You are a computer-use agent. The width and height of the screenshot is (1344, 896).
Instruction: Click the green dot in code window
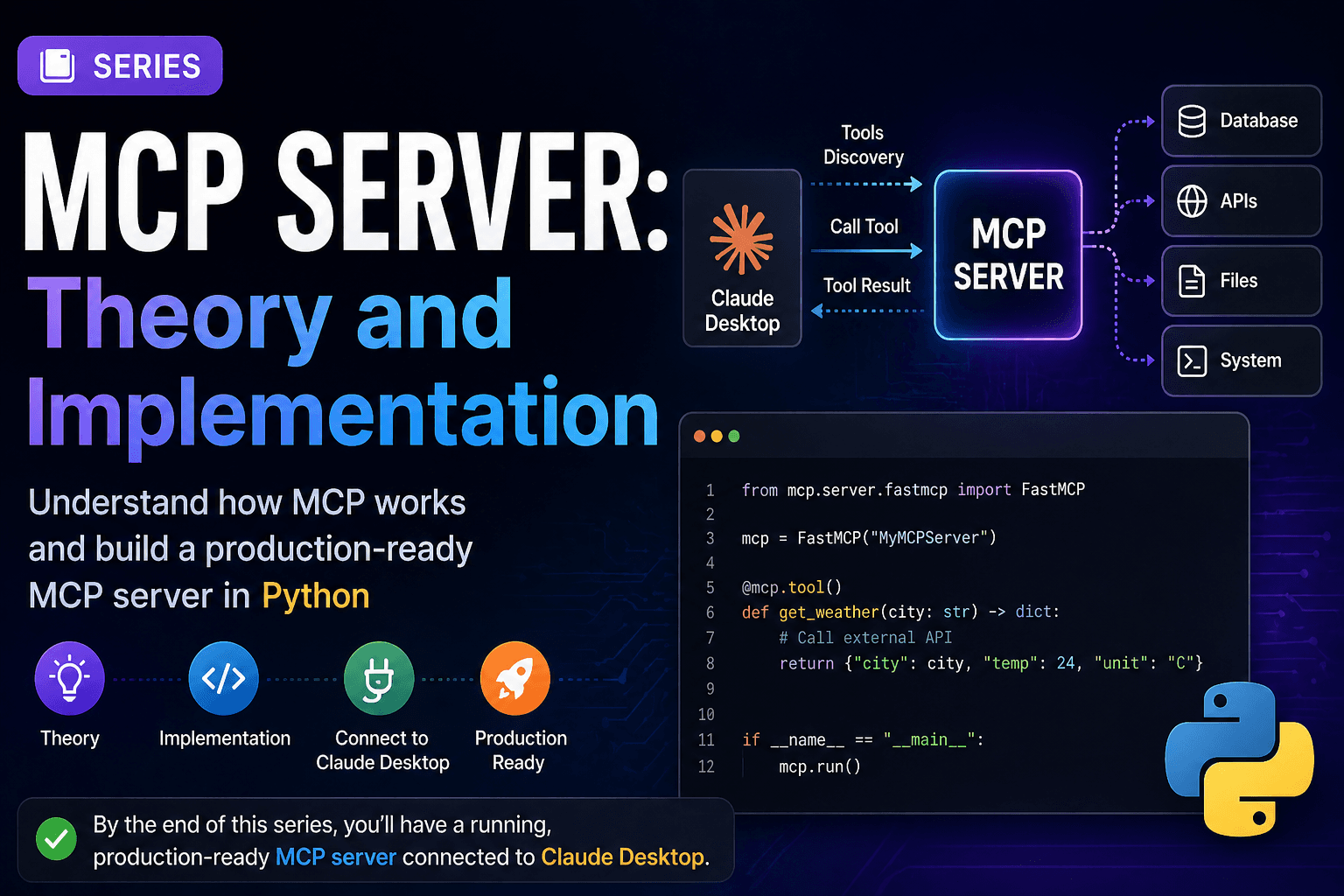coord(734,436)
